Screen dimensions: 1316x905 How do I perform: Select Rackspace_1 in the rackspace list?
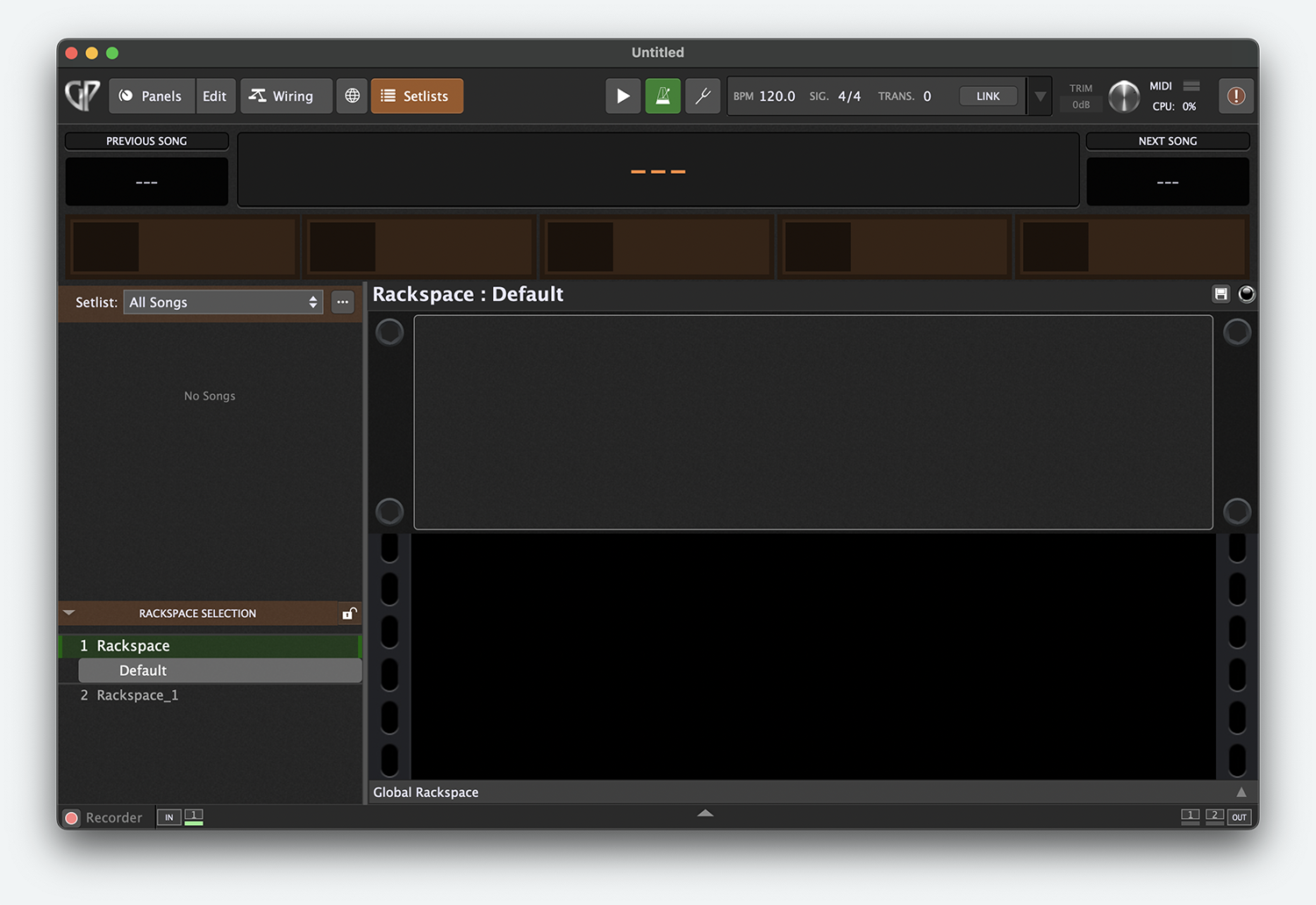pos(138,695)
